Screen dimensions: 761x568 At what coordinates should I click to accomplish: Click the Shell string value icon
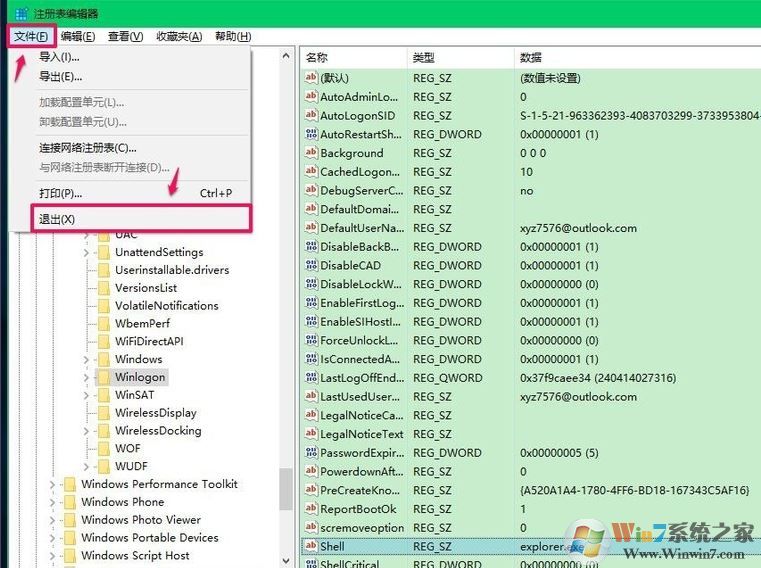point(310,547)
